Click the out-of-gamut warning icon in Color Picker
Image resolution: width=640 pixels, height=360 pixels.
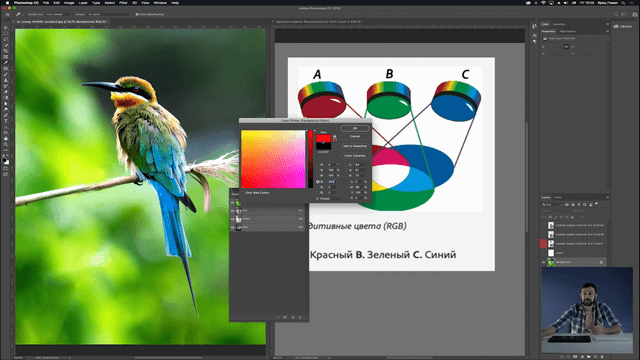[x=335, y=136]
